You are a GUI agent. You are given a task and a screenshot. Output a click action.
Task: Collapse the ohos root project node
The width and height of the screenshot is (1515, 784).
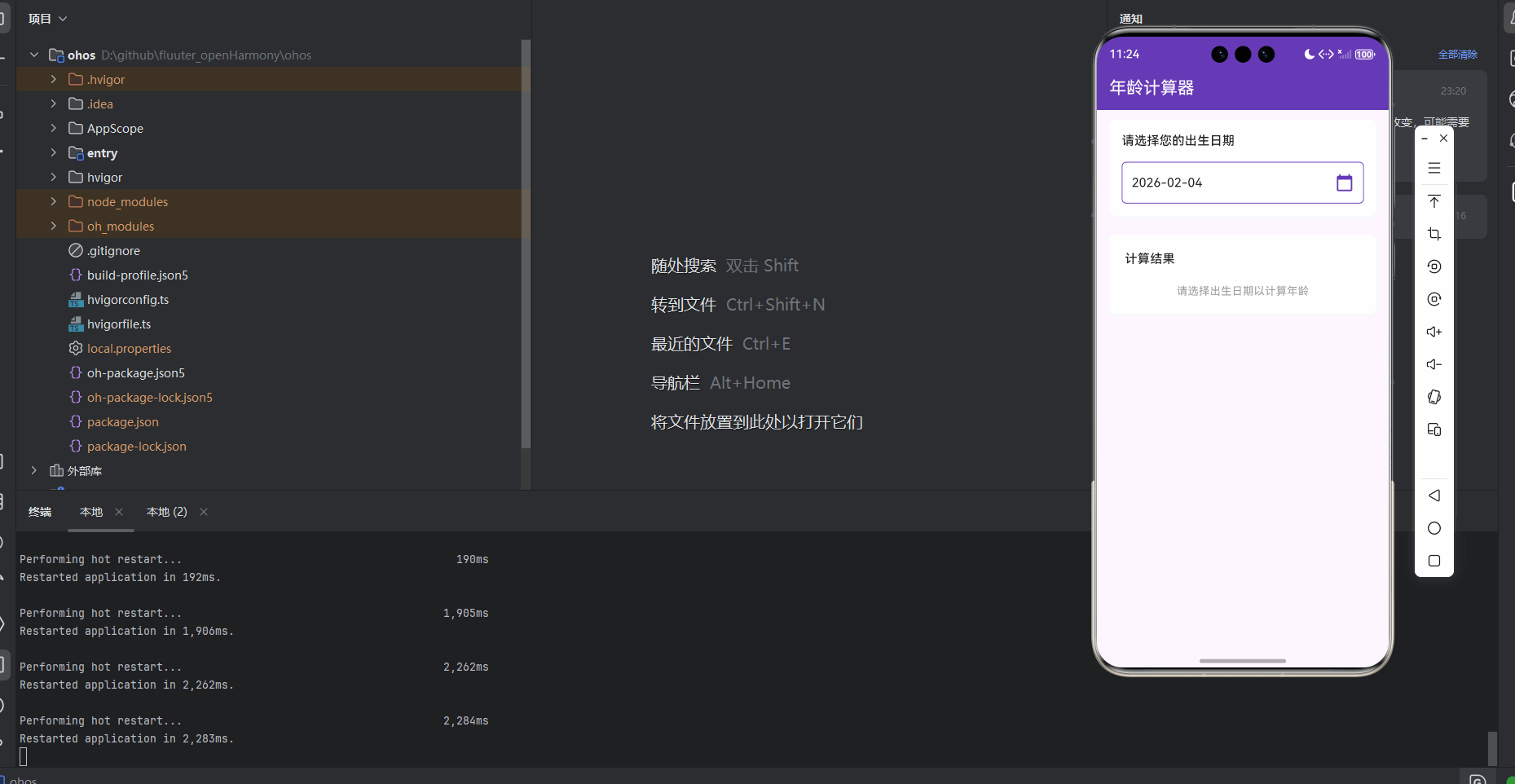pyautogui.click(x=33, y=55)
